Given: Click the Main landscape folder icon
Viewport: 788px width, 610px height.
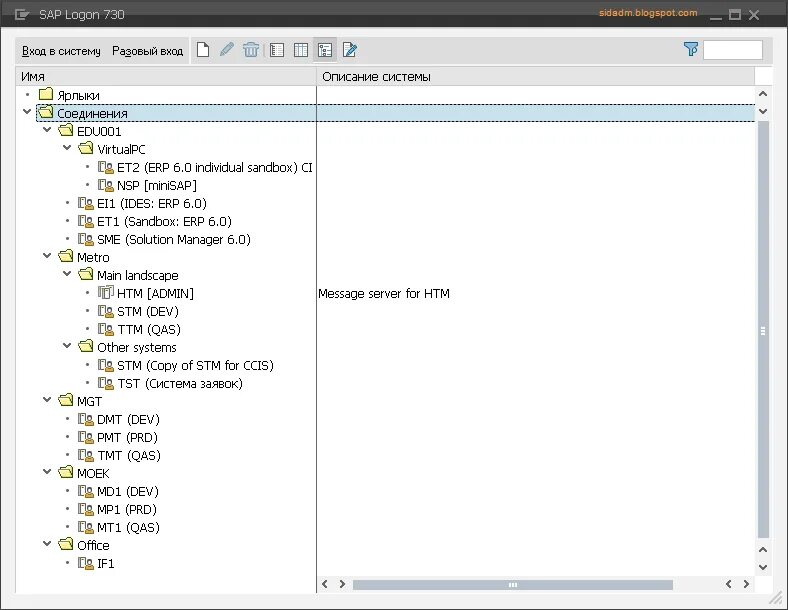Looking at the screenshot, I should coord(86,274).
